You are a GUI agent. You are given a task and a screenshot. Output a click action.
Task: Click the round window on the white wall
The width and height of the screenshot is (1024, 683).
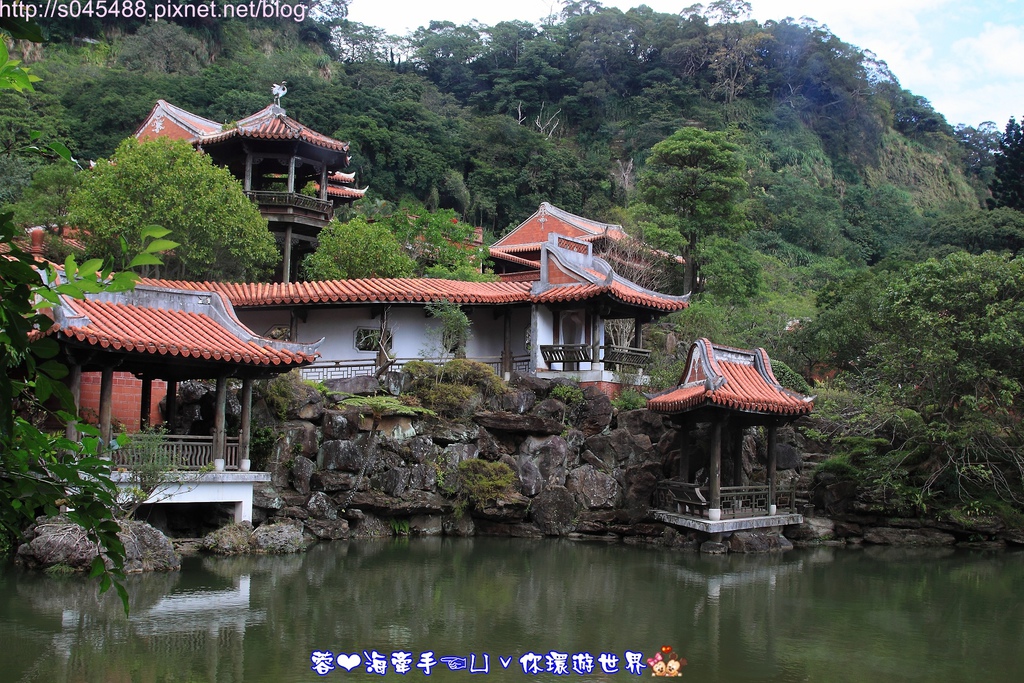pyautogui.click(x=368, y=339)
